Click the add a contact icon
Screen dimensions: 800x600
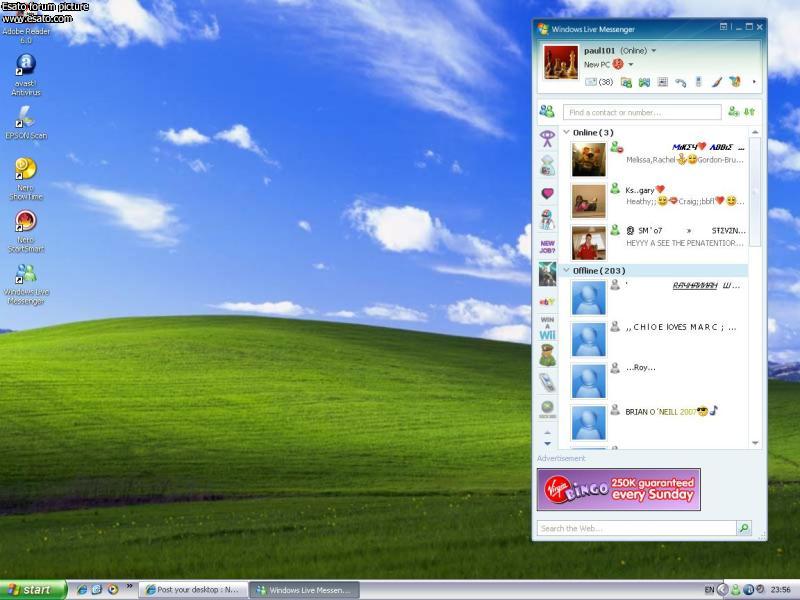733,111
